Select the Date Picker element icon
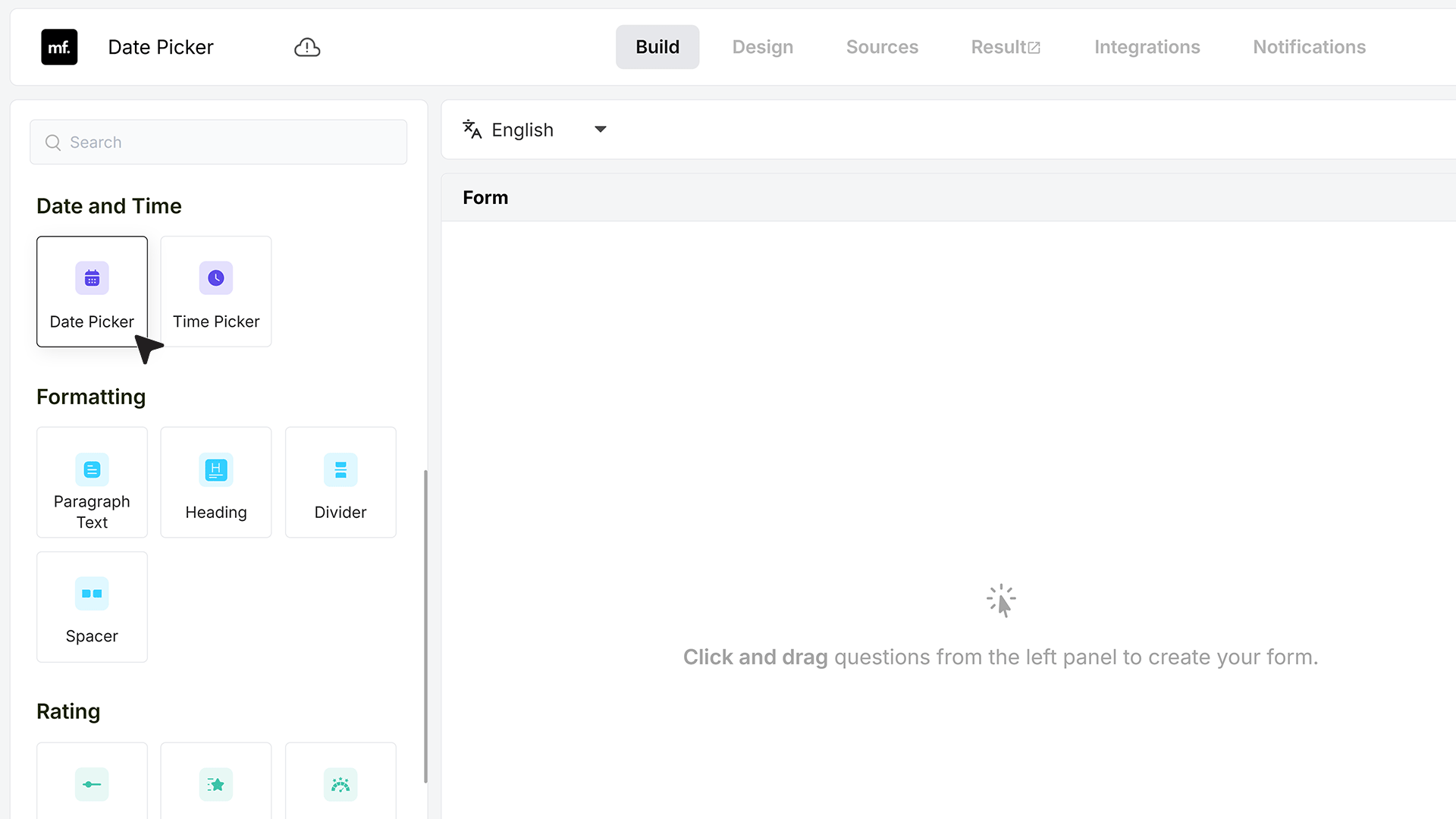The image size is (1456, 819). pos(92,278)
